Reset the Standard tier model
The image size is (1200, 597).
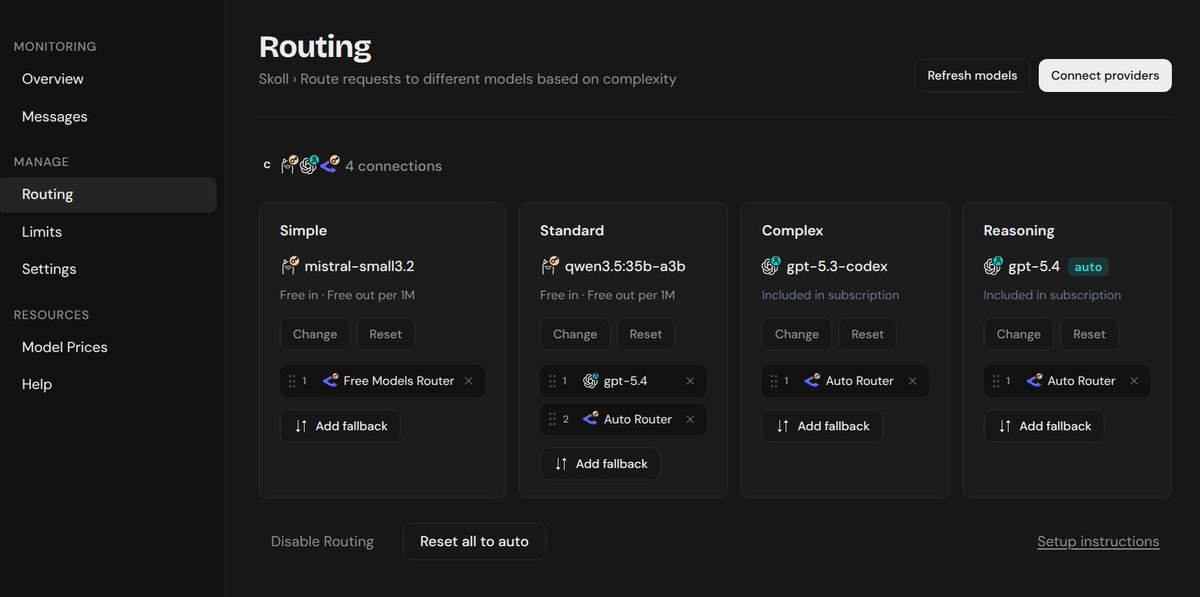[646, 334]
